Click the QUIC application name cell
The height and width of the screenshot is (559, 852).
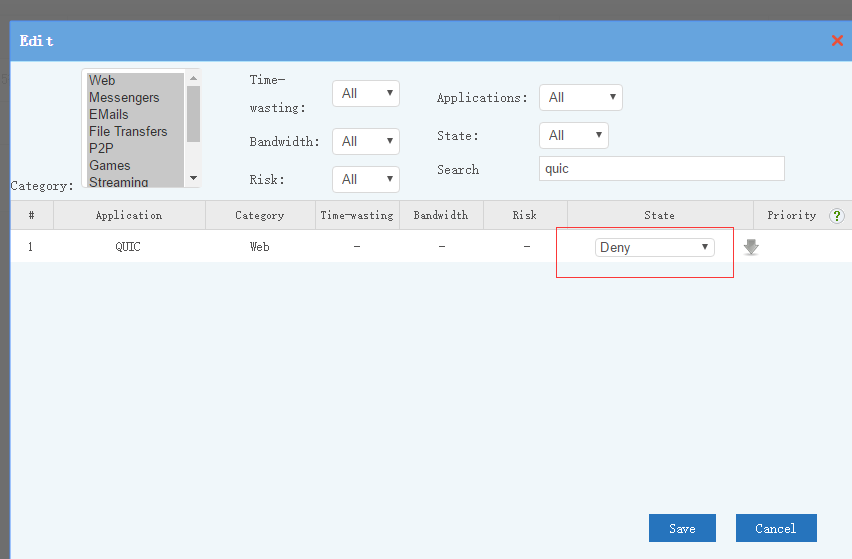pos(128,247)
